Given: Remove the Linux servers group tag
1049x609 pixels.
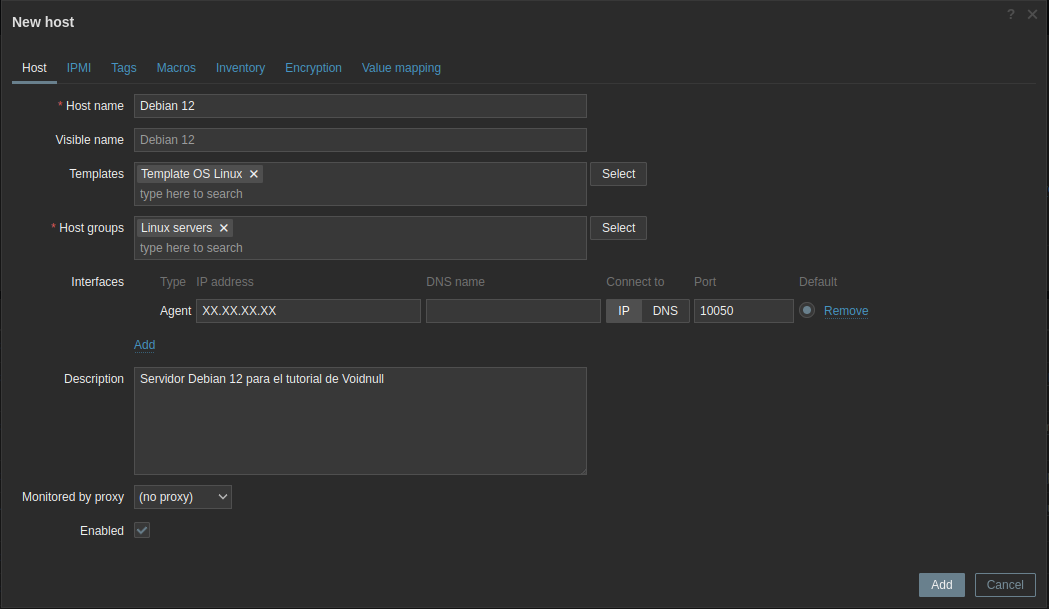Looking at the screenshot, I should click(224, 228).
